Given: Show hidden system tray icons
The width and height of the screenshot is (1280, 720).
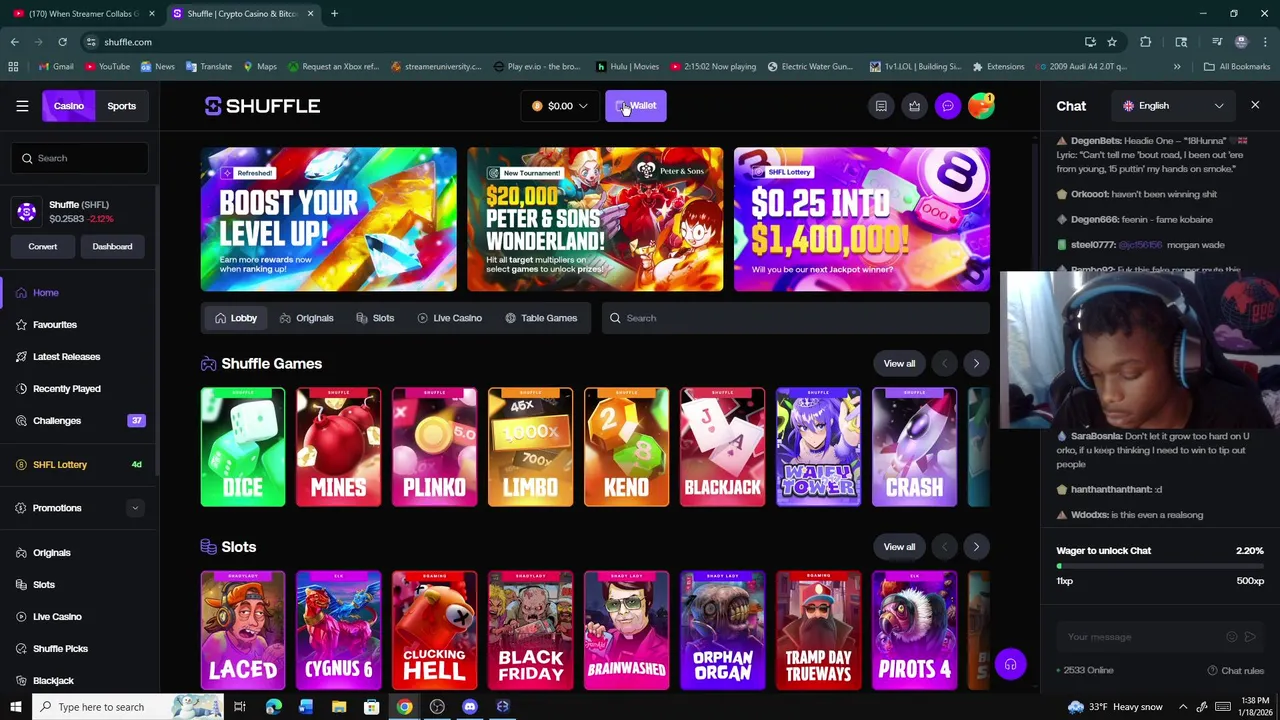Looking at the screenshot, I should [x=1183, y=707].
